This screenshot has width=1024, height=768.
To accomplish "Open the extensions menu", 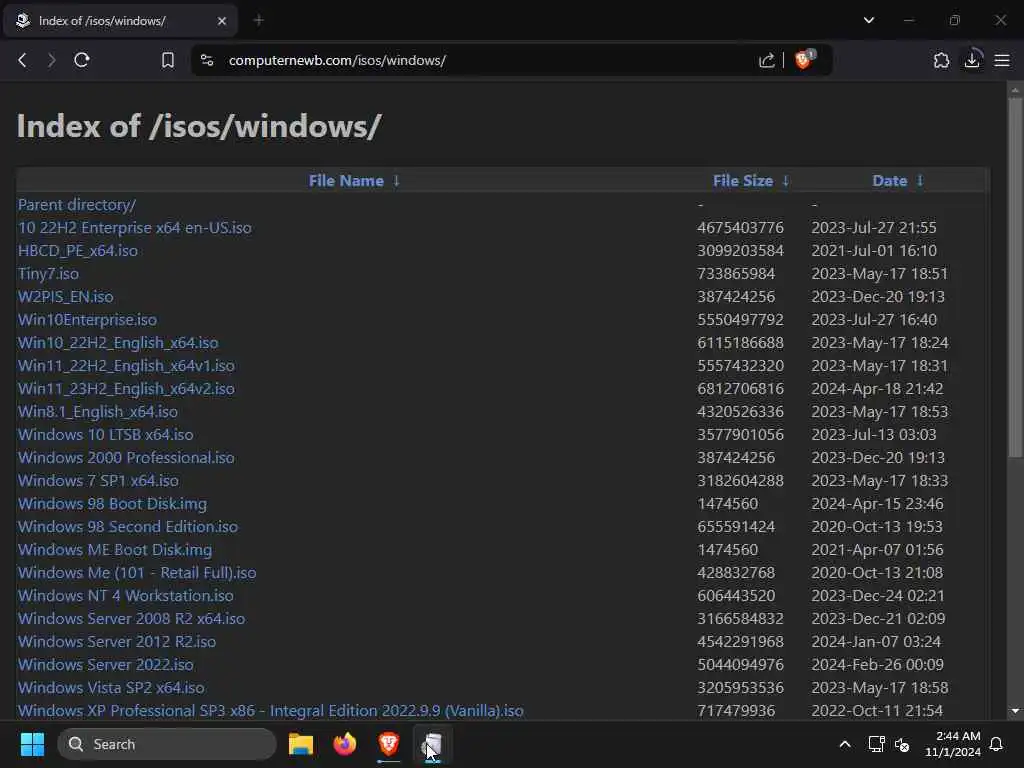I will (x=941, y=60).
